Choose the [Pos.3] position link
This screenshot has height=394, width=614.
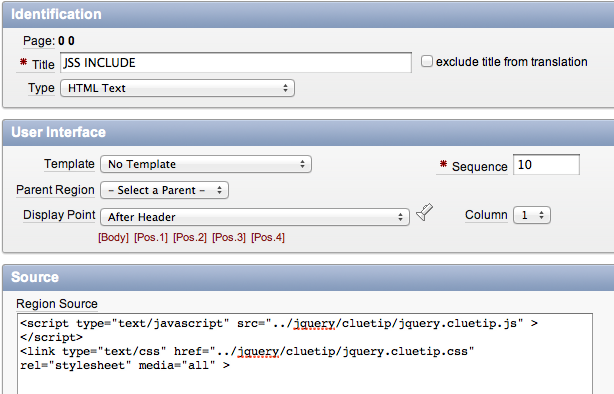click(x=229, y=237)
